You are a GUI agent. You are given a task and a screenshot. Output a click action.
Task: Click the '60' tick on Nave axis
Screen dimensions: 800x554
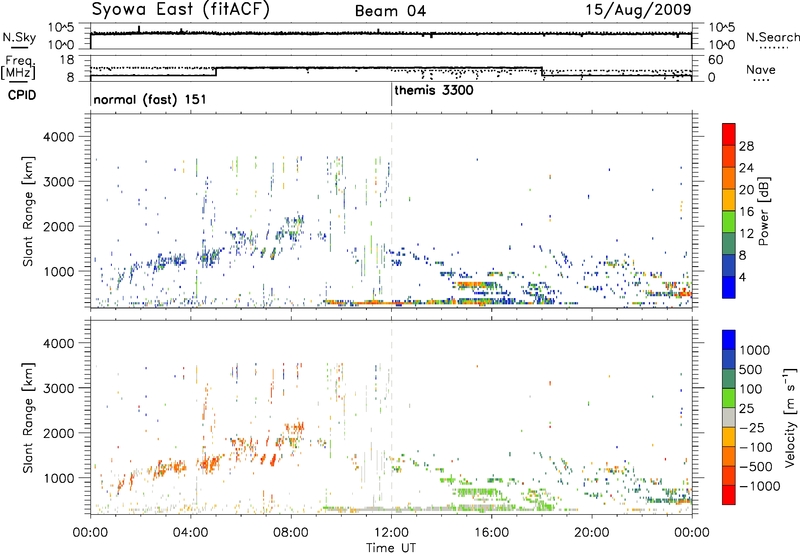[x=716, y=60]
